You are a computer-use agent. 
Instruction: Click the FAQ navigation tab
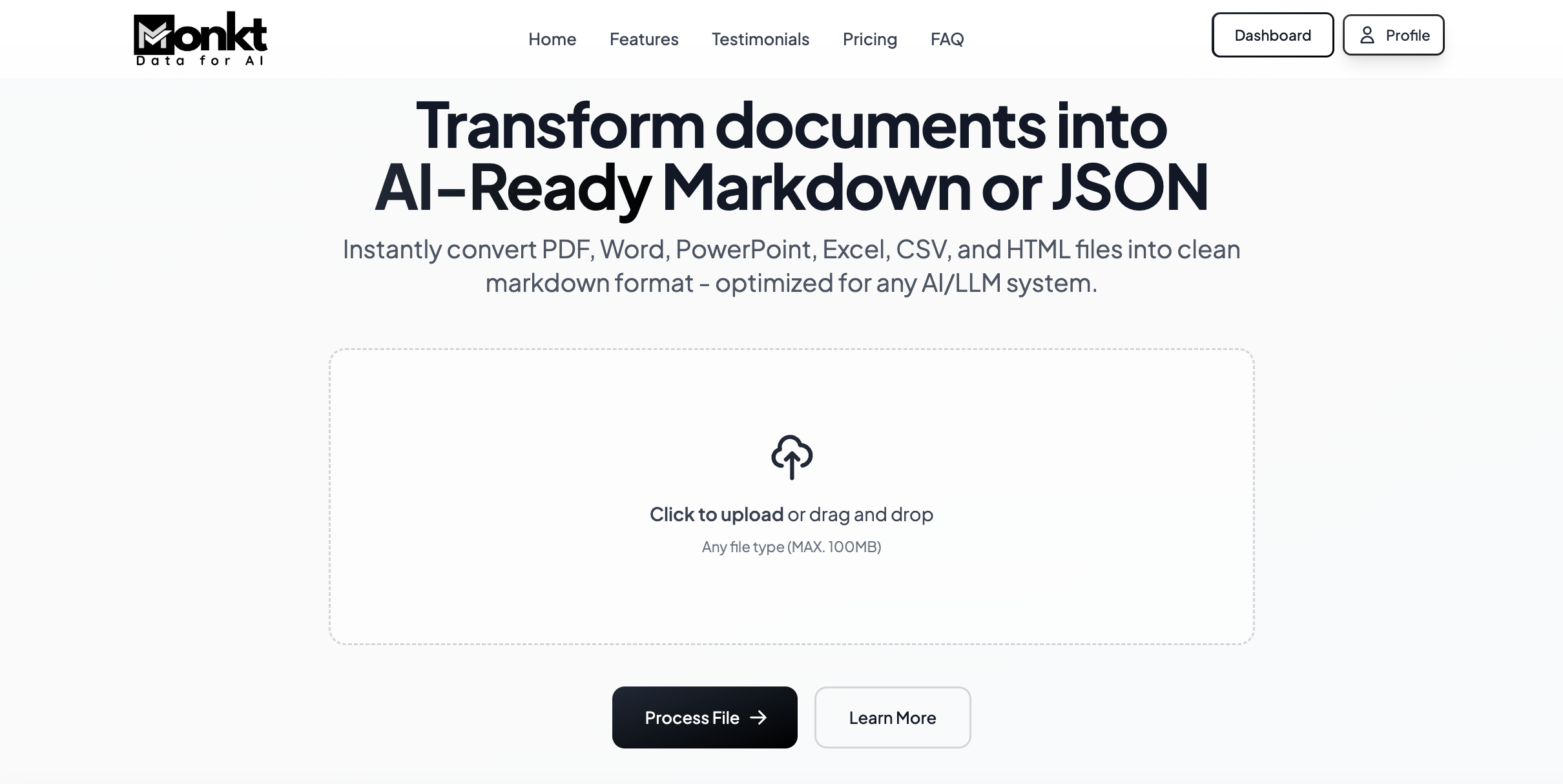tap(946, 38)
